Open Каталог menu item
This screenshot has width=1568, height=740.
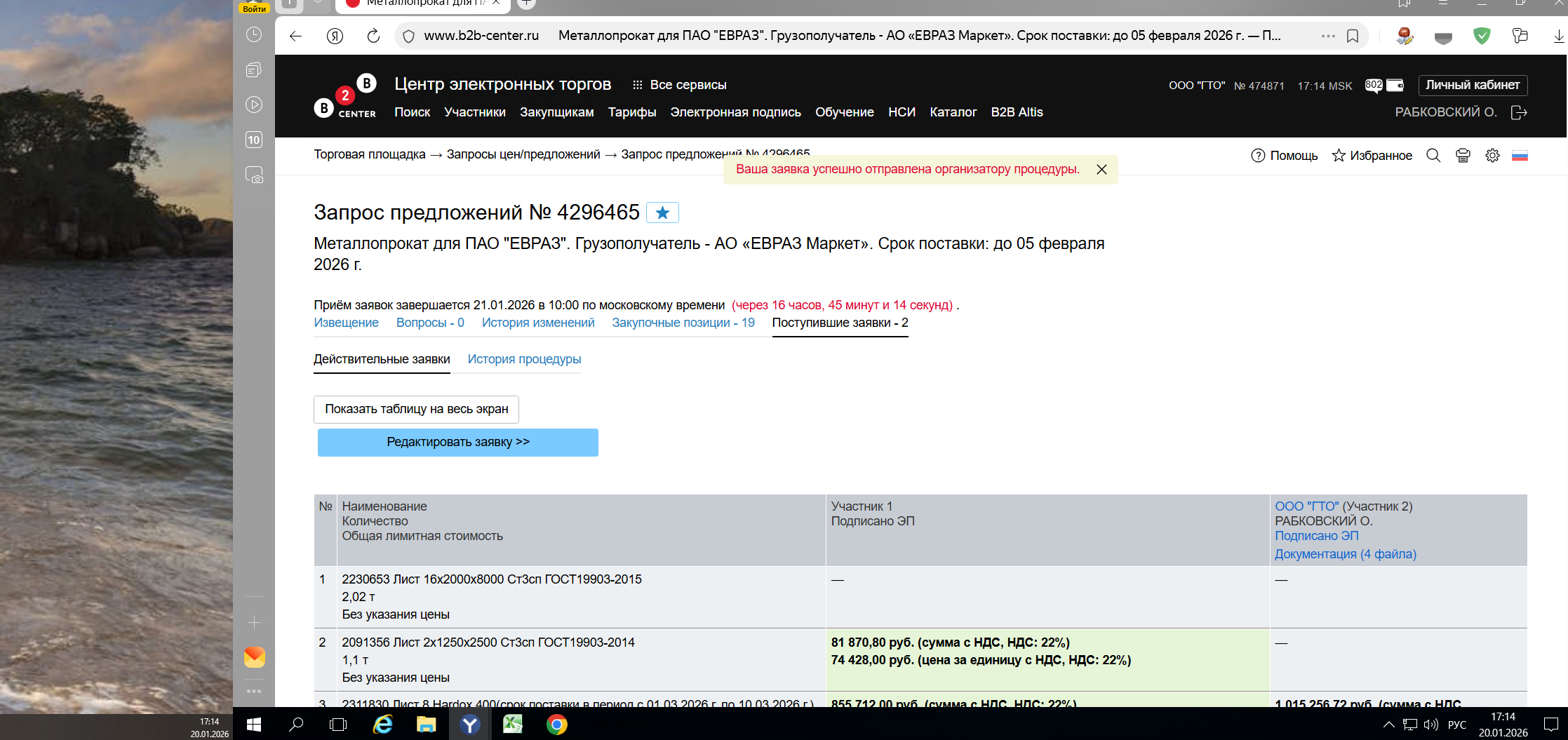click(953, 112)
